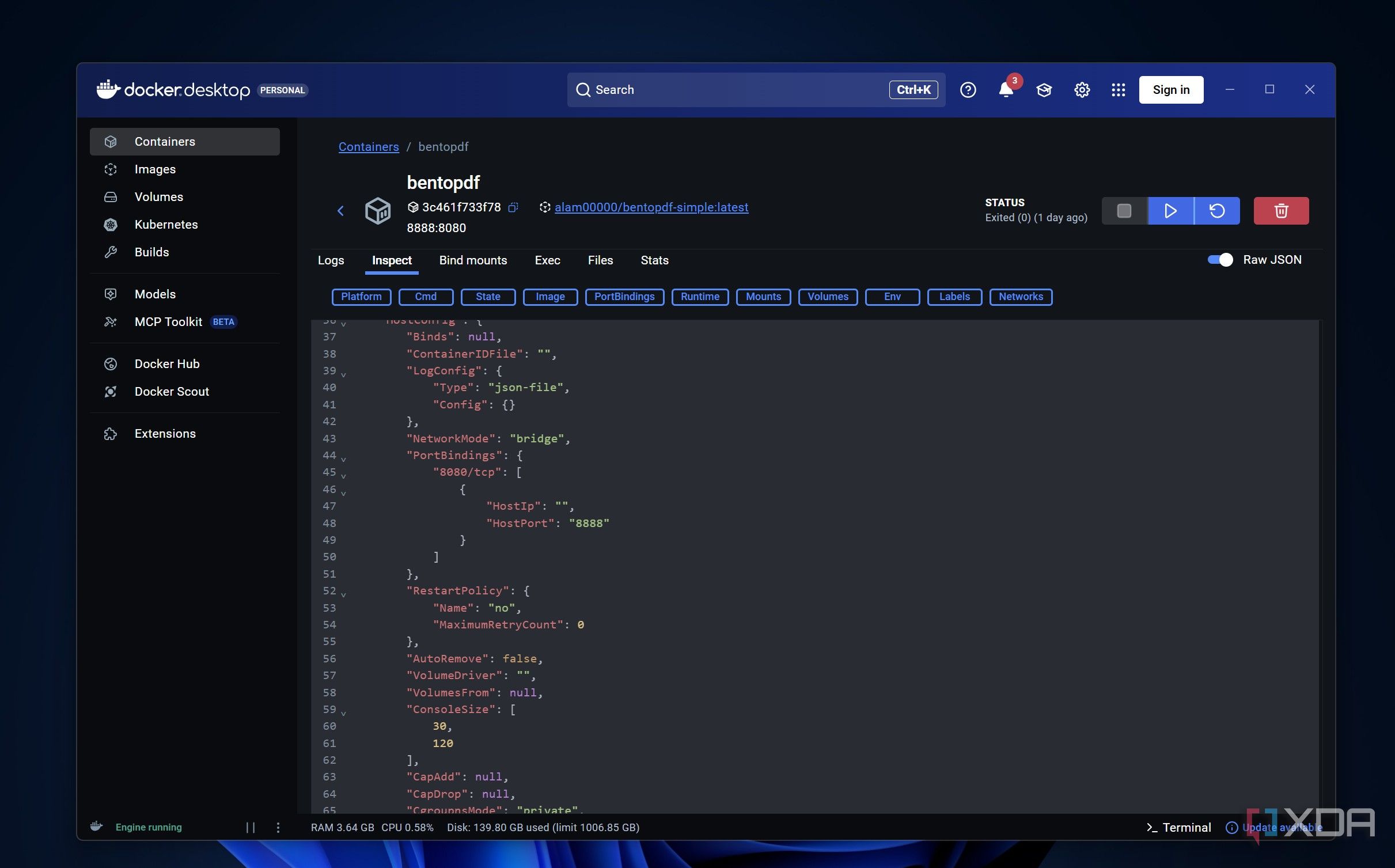The width and height of the screenshot is (1395, 868).
Task: Open the engine options three-dot menu
Action: (x=278, y=827)
